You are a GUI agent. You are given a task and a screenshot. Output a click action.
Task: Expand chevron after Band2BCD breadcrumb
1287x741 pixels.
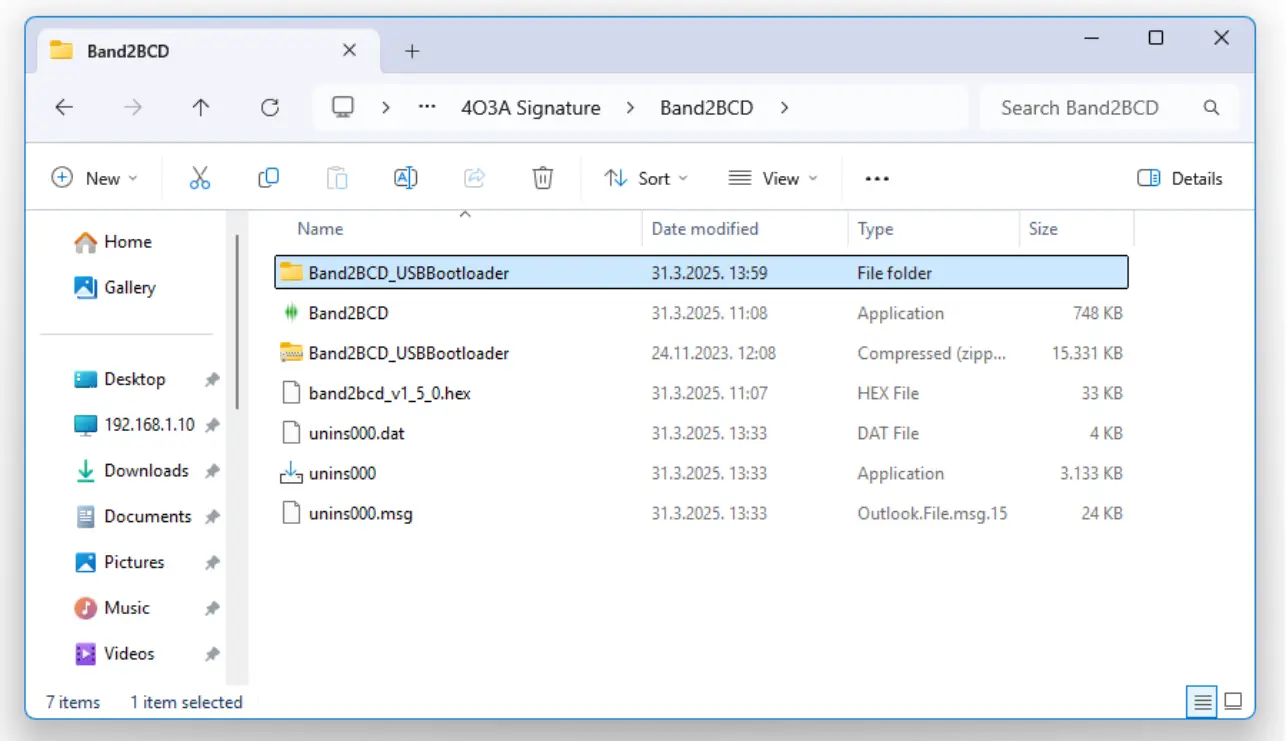(784, 107)
